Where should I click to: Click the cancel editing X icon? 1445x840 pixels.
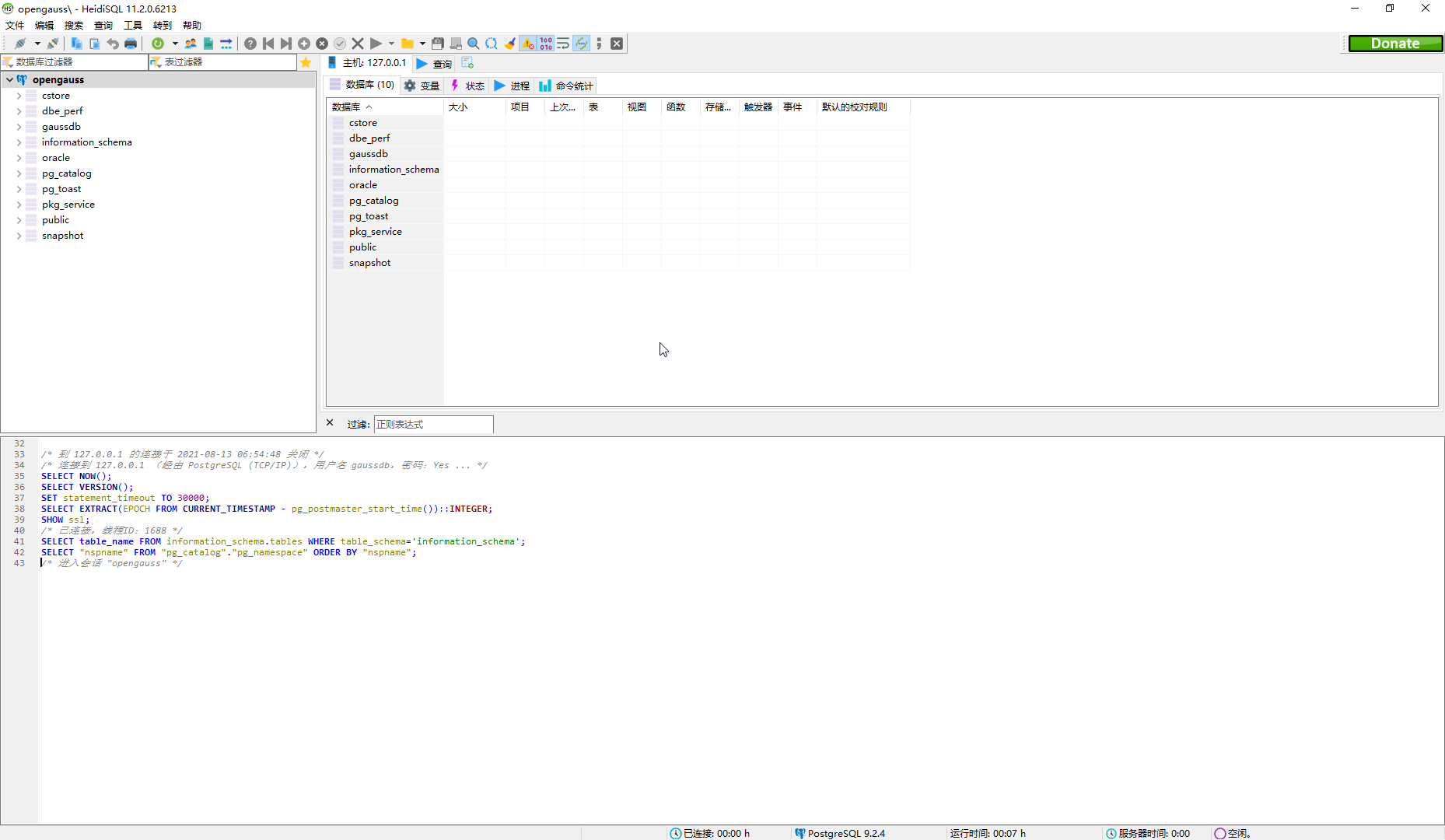coord(358,44)
